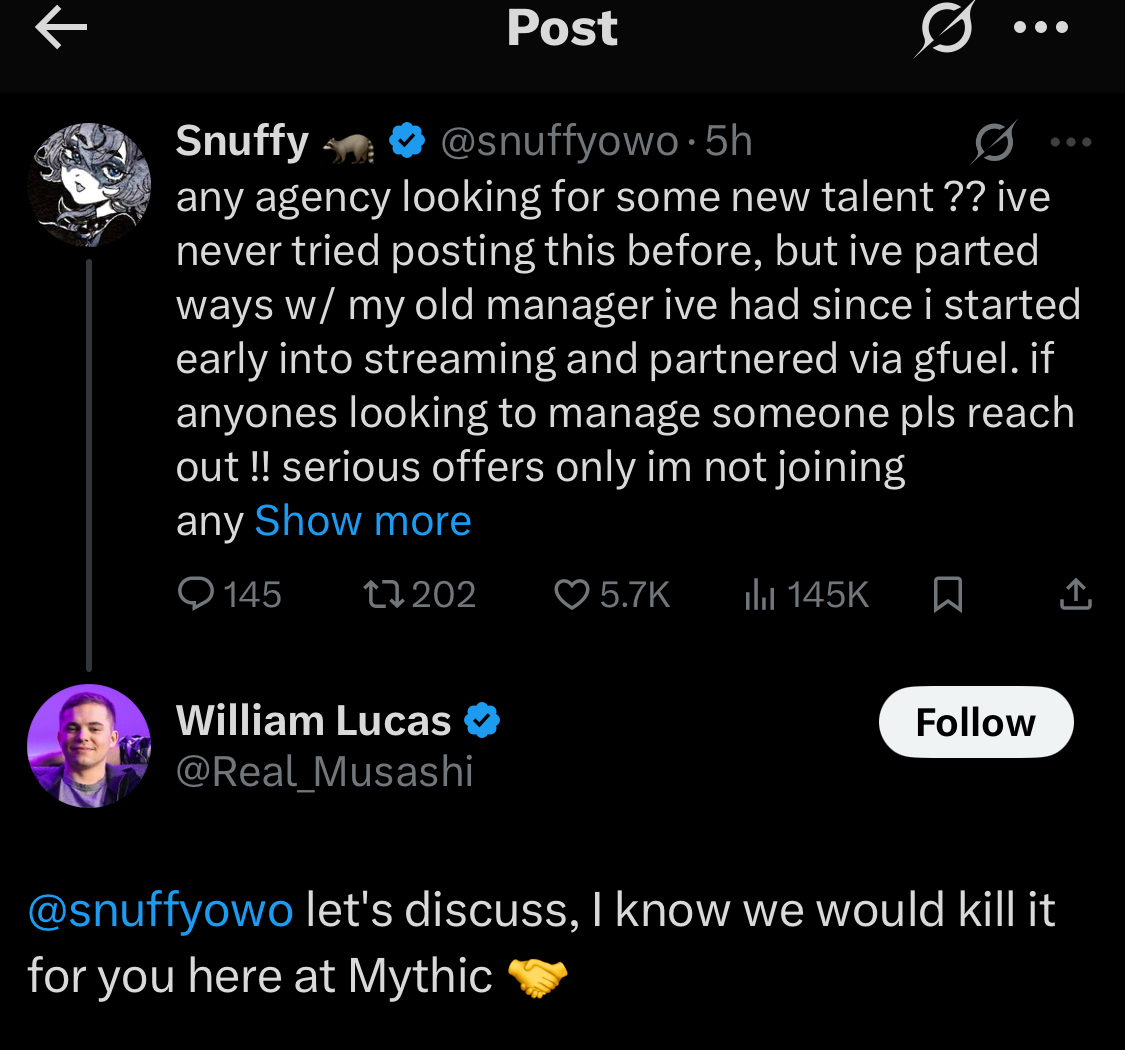Bookmark Snuffy's post

(947, 596)
